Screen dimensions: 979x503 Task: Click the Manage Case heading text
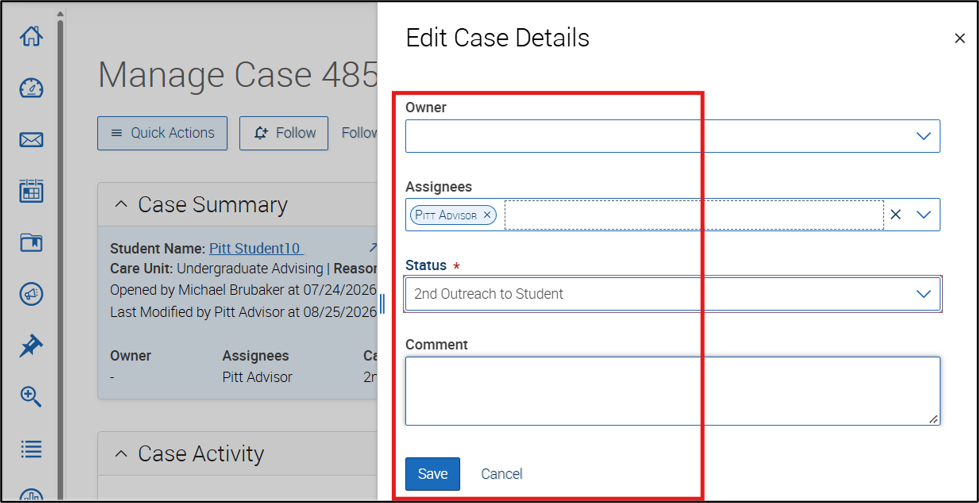point(238,74)
